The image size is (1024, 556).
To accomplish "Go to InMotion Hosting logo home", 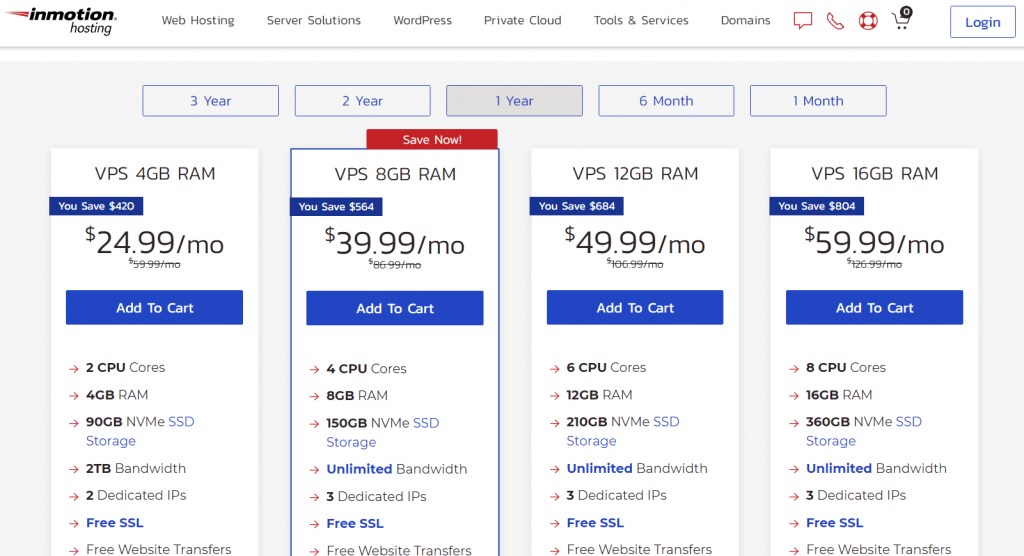I will point(61,20).
